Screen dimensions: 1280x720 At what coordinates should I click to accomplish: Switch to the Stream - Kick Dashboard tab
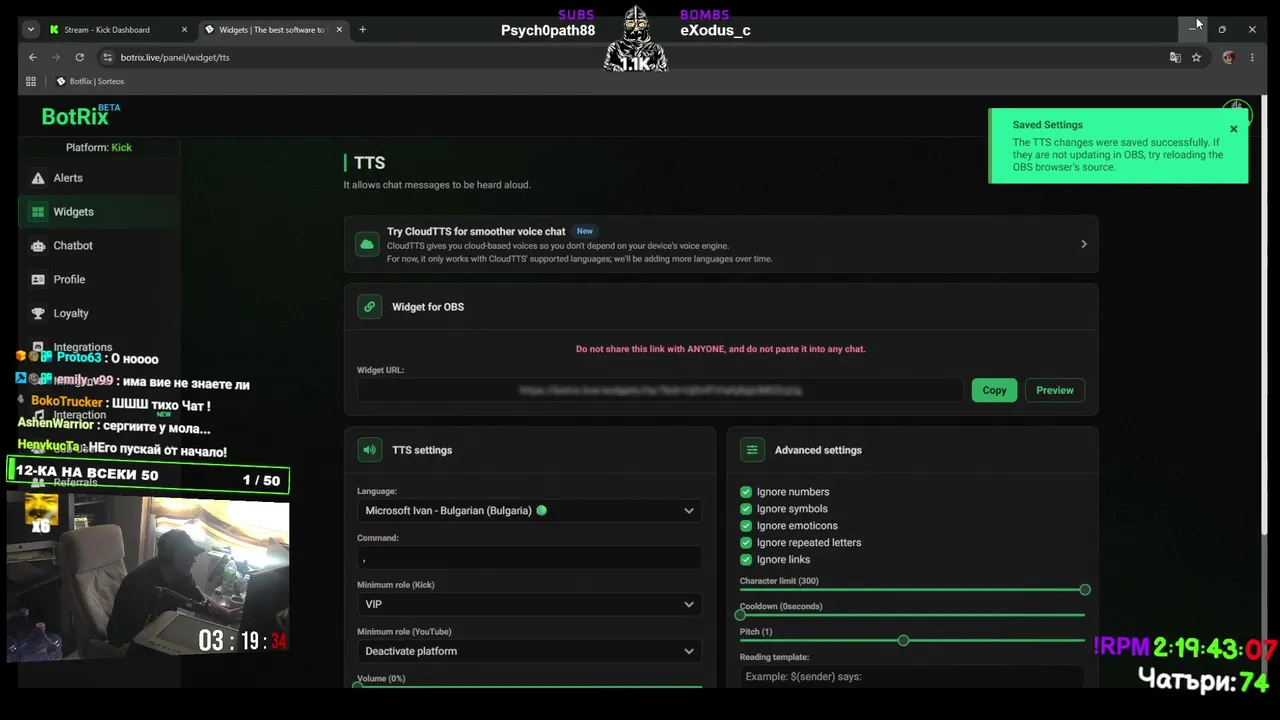[x=118, y=30]
